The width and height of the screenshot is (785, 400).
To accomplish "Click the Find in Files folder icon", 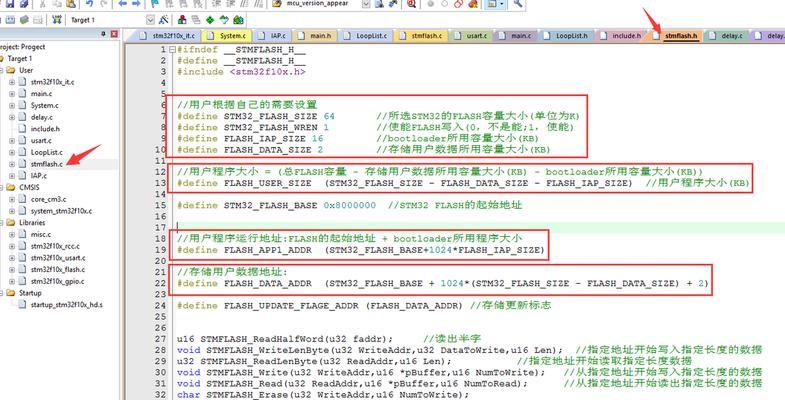I will pos(276,4).
